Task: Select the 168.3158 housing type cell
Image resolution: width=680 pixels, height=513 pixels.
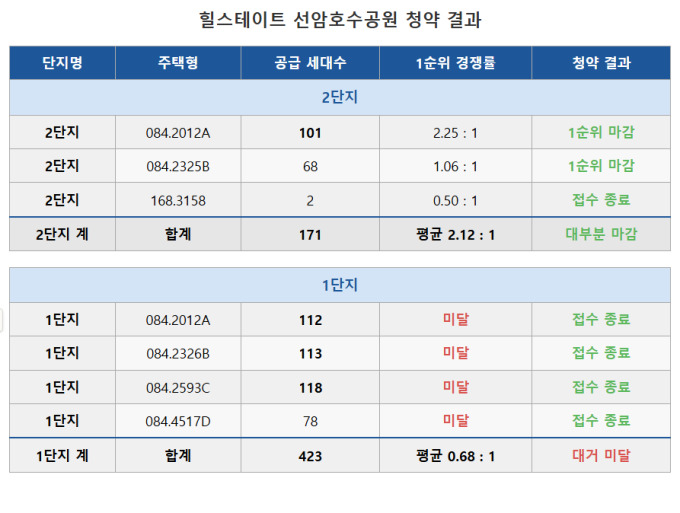Action: pos(177,200)
